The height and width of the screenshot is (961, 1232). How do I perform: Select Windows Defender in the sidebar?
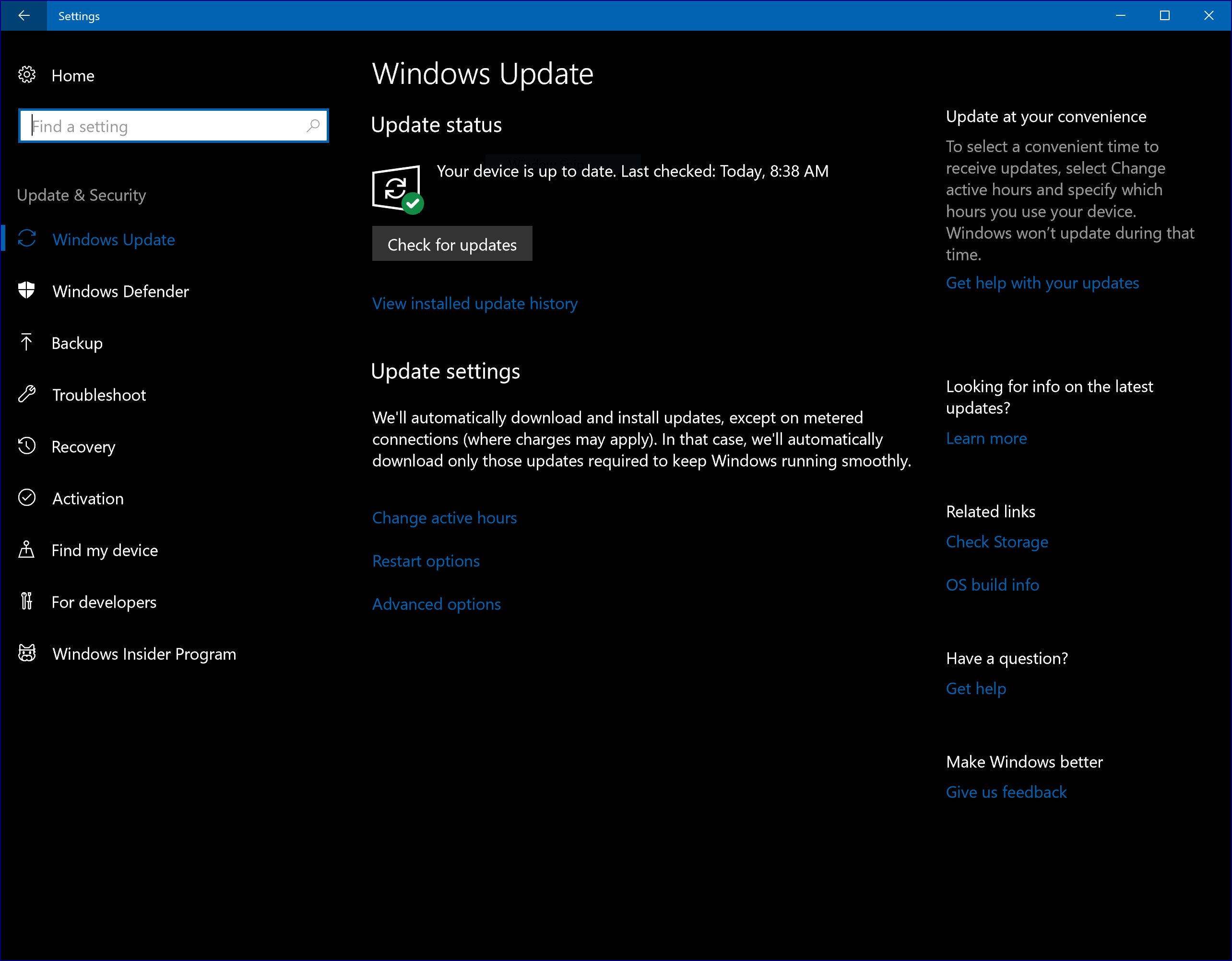click(x=120, y=291)
